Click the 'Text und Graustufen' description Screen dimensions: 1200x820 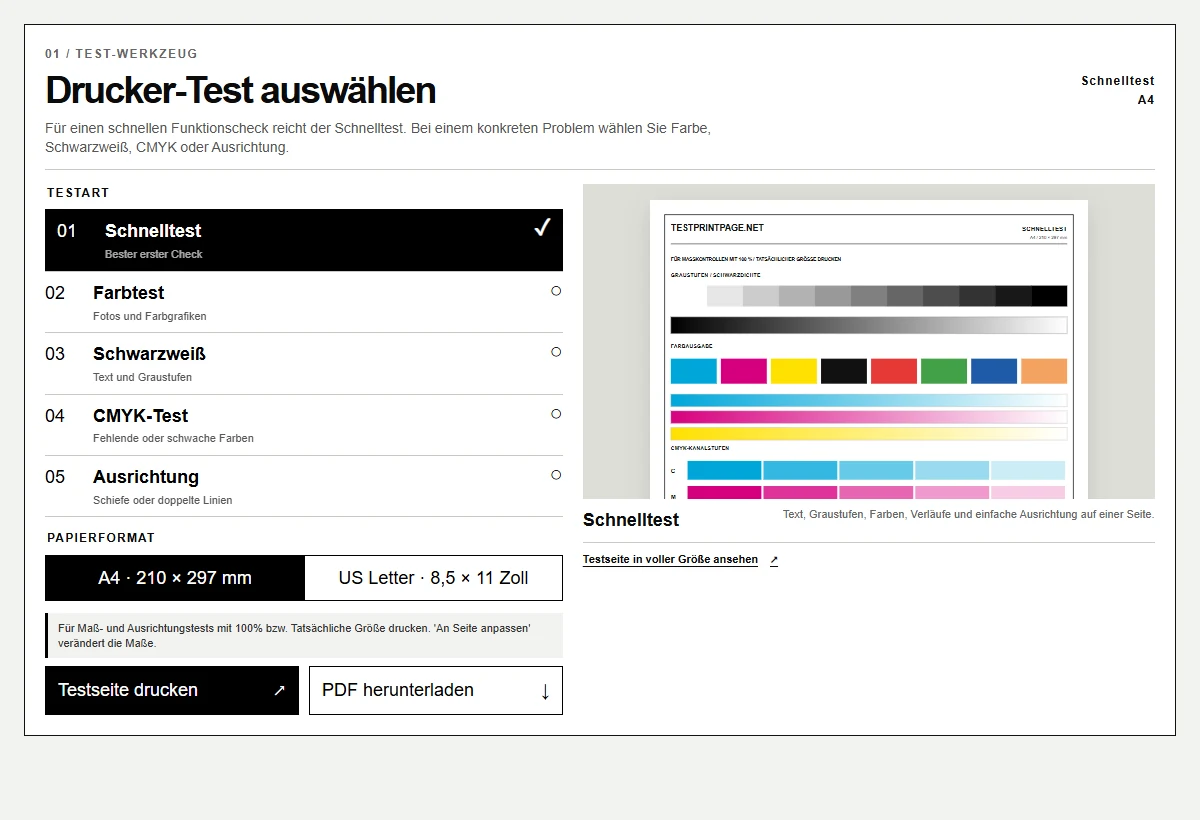142,377
